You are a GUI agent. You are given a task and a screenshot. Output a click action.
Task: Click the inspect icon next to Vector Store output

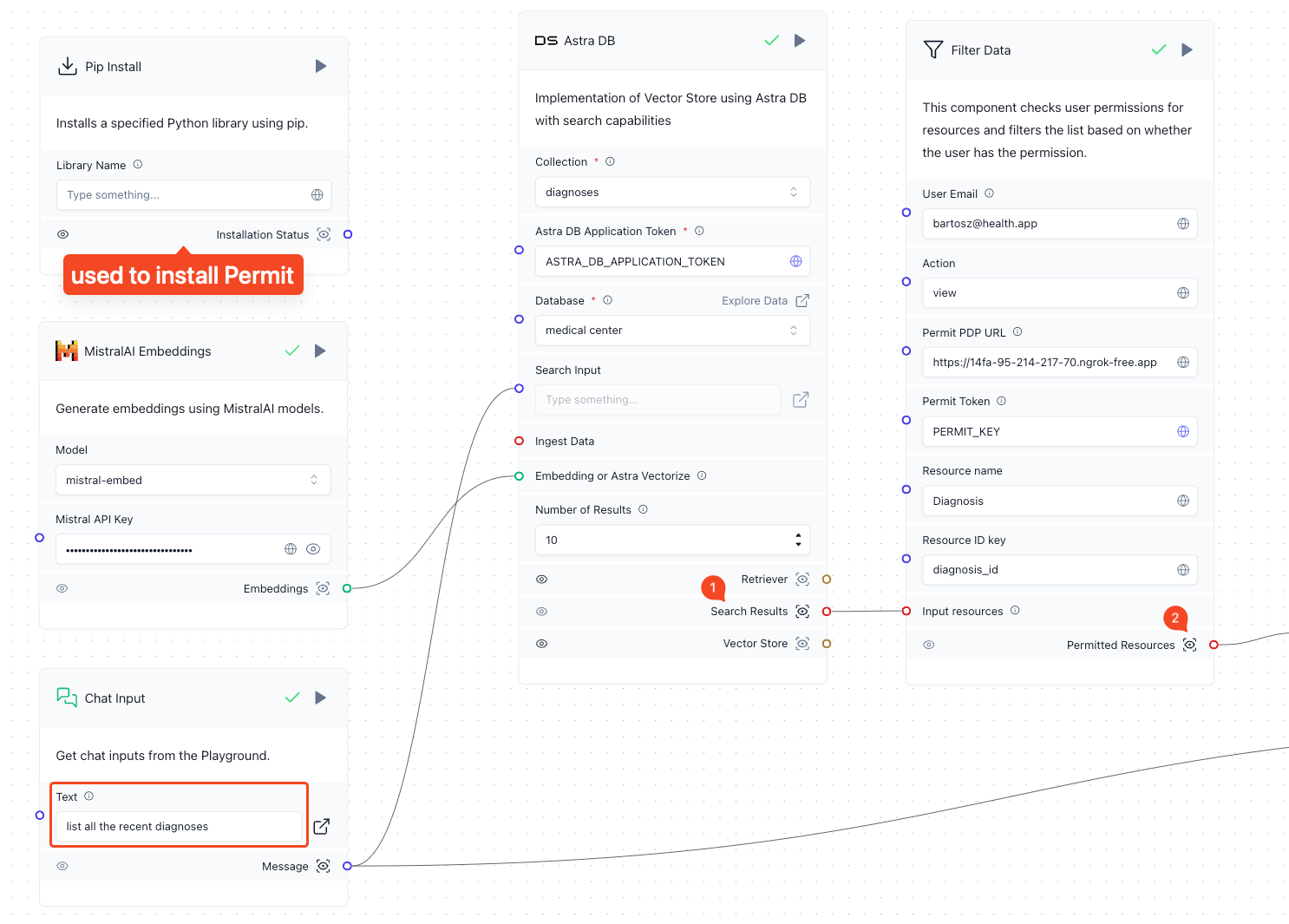click(802, 643)
